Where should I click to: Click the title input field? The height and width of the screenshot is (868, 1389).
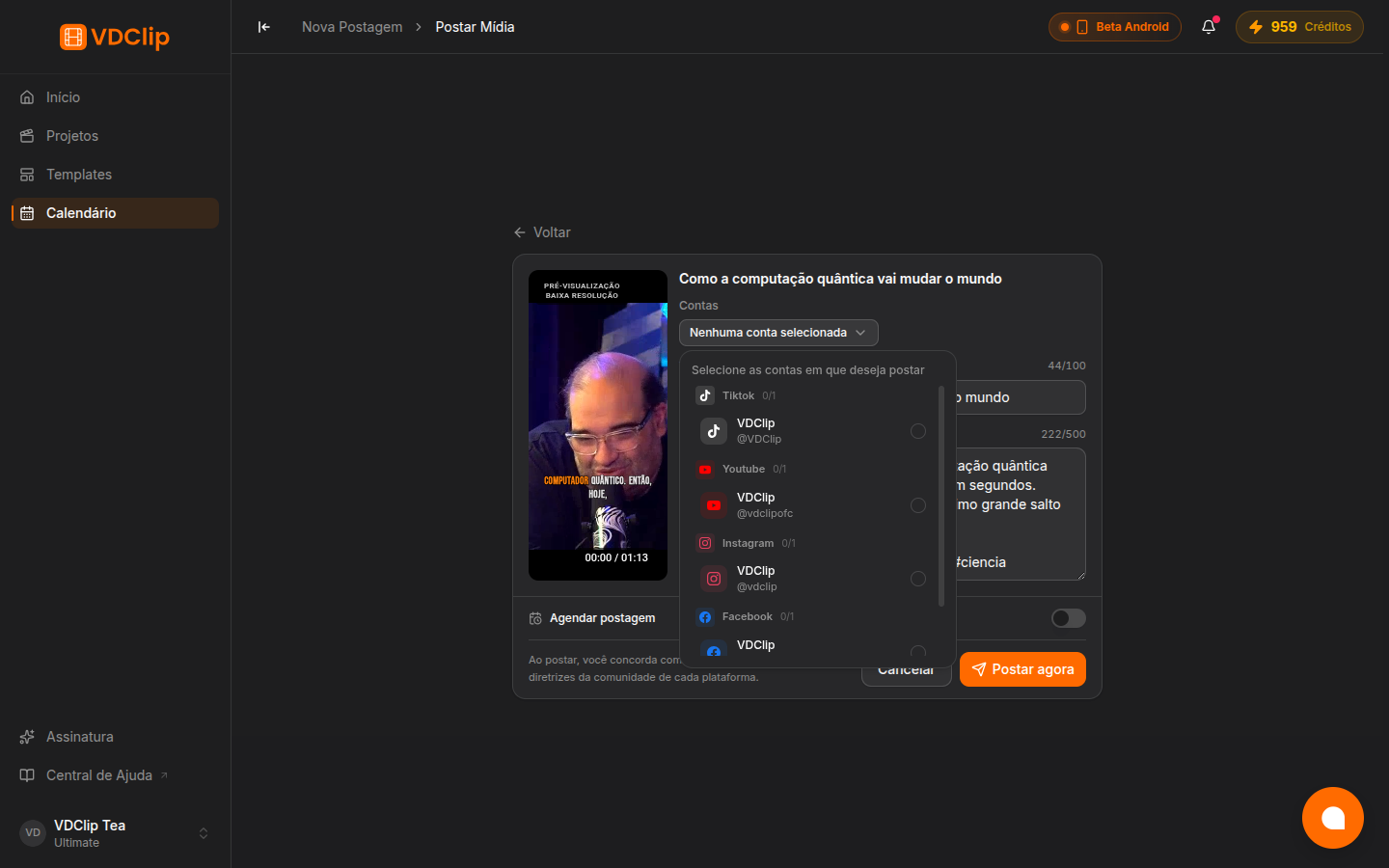point(1021,397)
